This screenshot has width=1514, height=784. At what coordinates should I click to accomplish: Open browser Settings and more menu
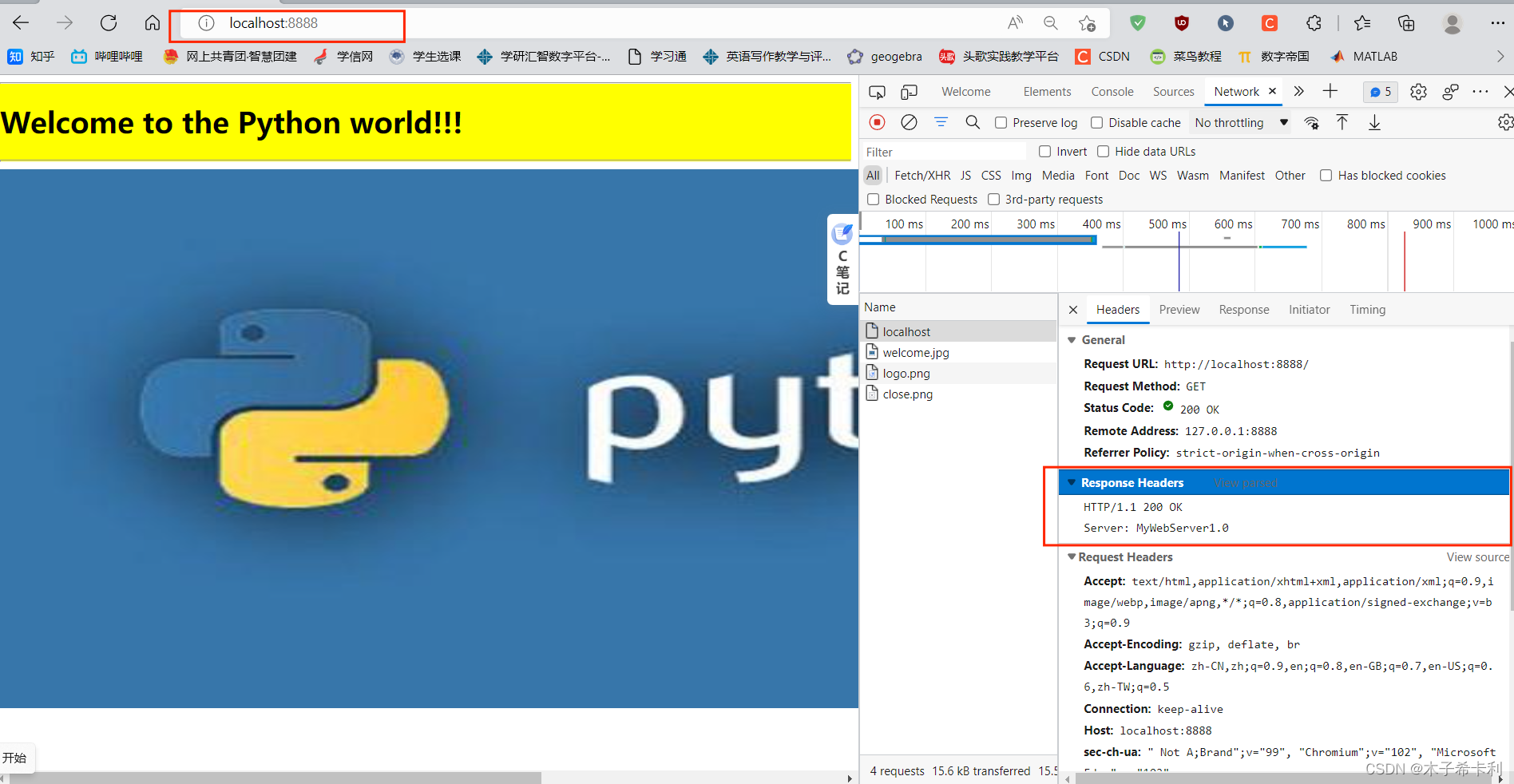1497,23
